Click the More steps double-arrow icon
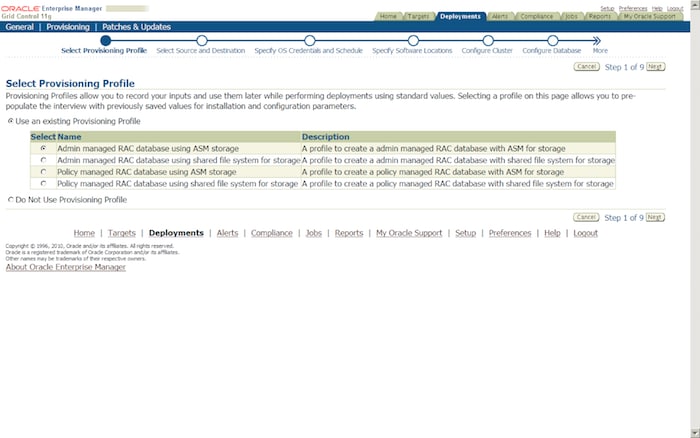The width and height of the screenshot is (700, 438). 596,41
